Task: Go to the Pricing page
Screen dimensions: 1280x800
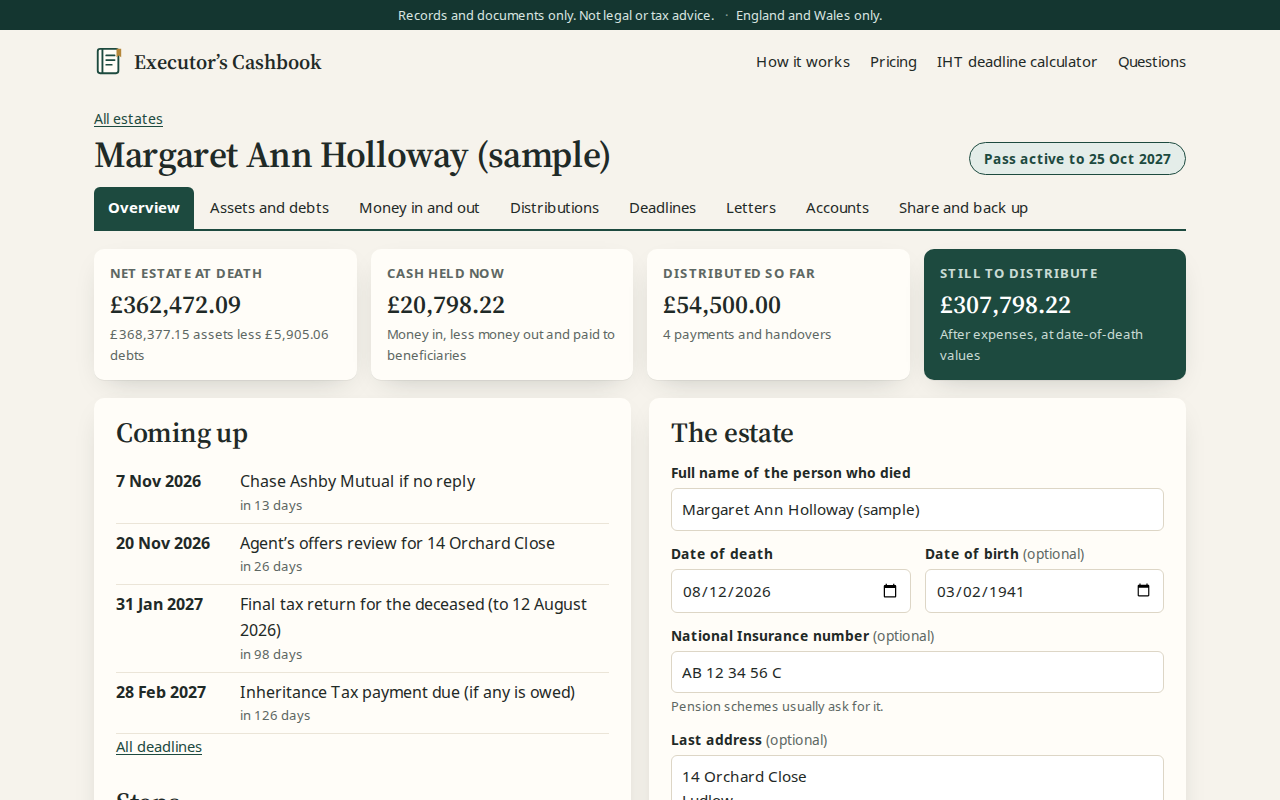Action: point(893,62)
